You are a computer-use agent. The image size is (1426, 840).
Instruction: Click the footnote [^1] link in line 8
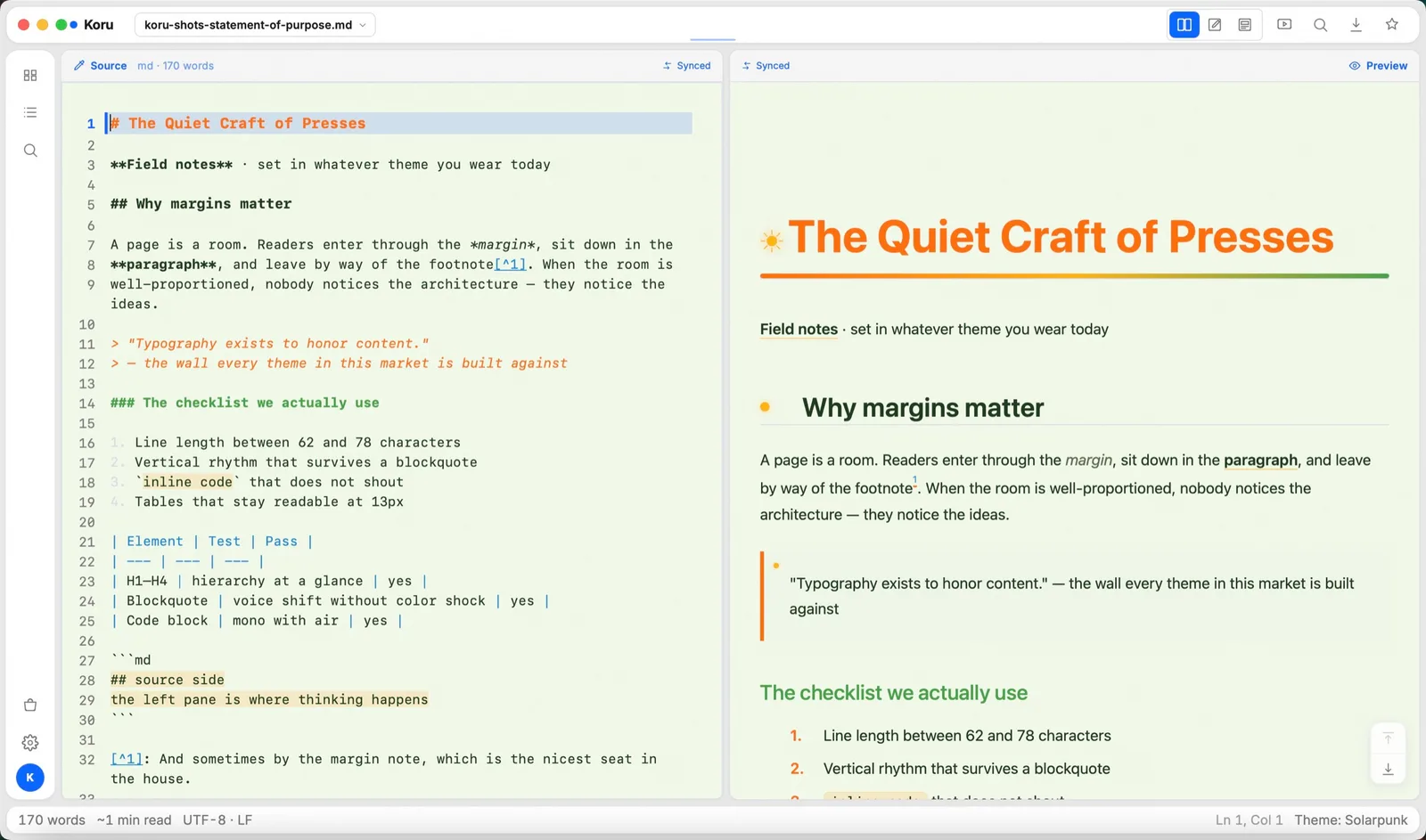click(x=511, y=265)
